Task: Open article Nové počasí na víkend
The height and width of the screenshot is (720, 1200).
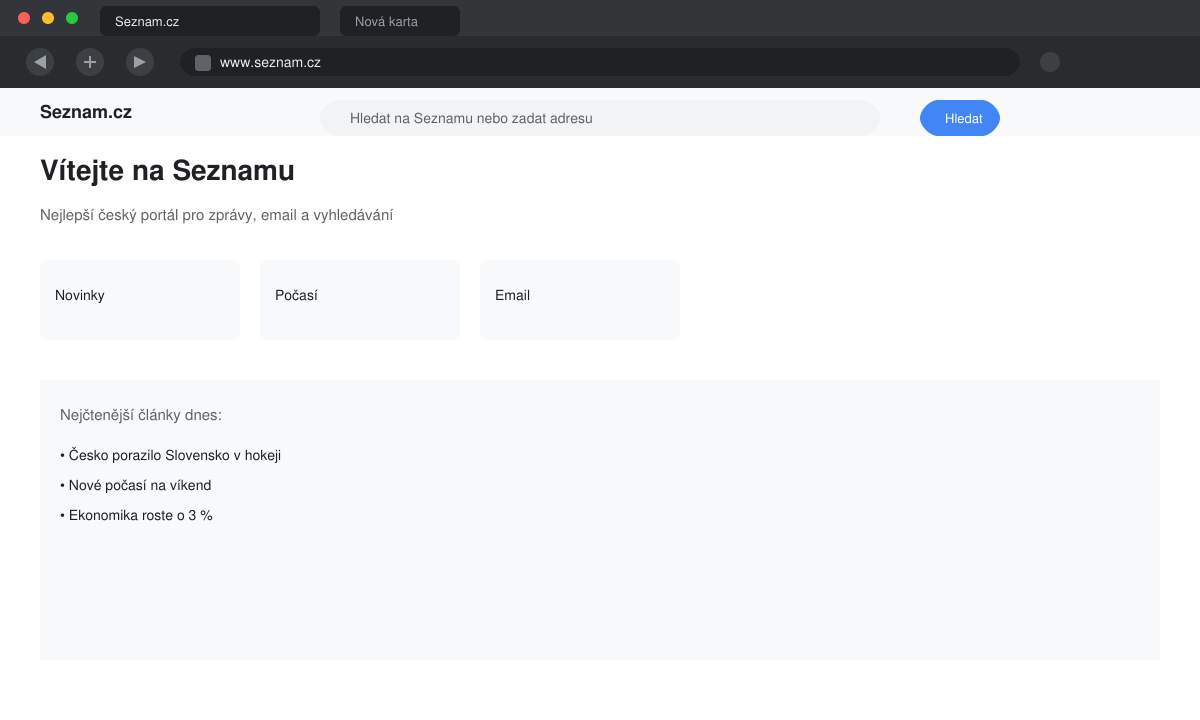Action: pyautogui.click(x=136, y=485)
